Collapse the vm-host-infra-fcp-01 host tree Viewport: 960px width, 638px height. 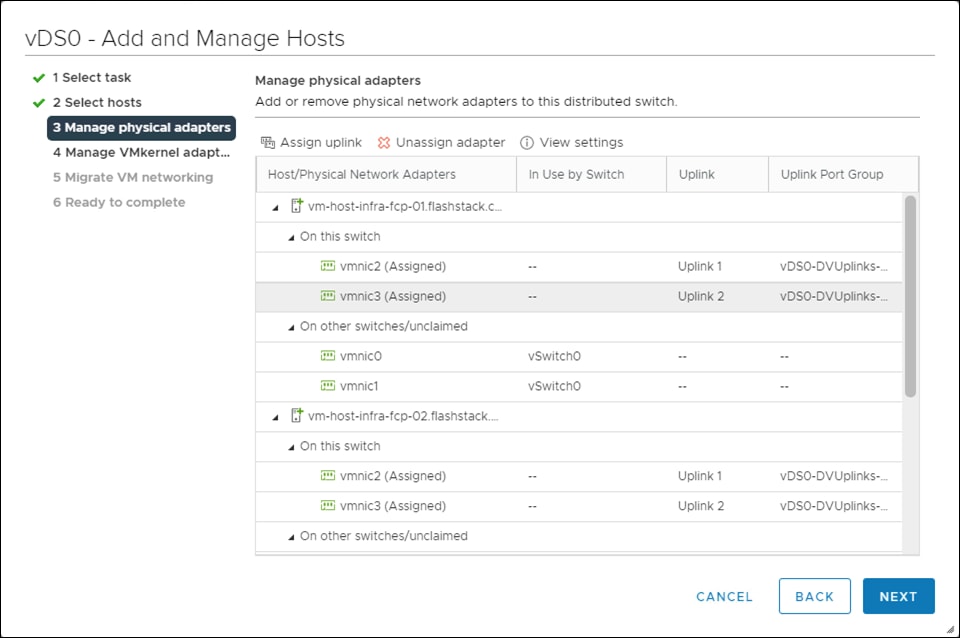coord(275,207)
